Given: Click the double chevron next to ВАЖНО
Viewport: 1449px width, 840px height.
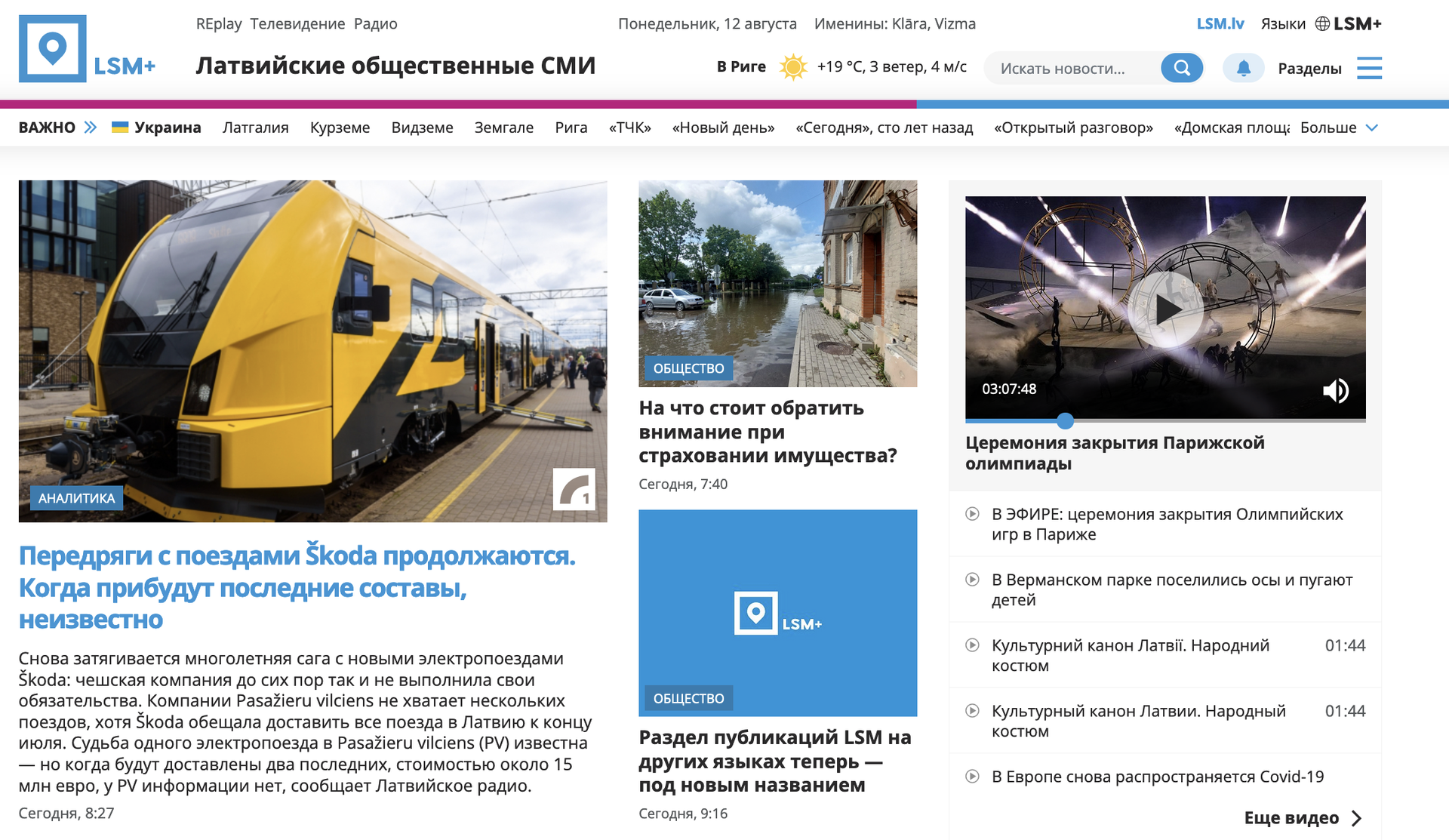Looking at the screenshot, I should click(x=91, y=128).
